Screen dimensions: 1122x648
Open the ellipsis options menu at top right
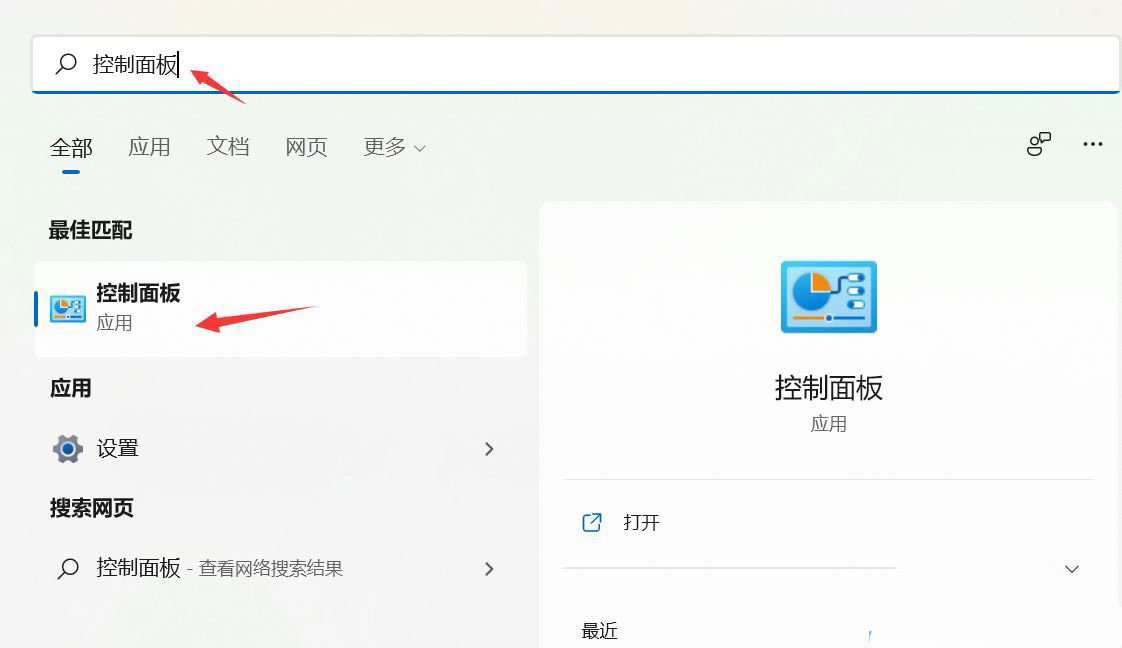1092,145
